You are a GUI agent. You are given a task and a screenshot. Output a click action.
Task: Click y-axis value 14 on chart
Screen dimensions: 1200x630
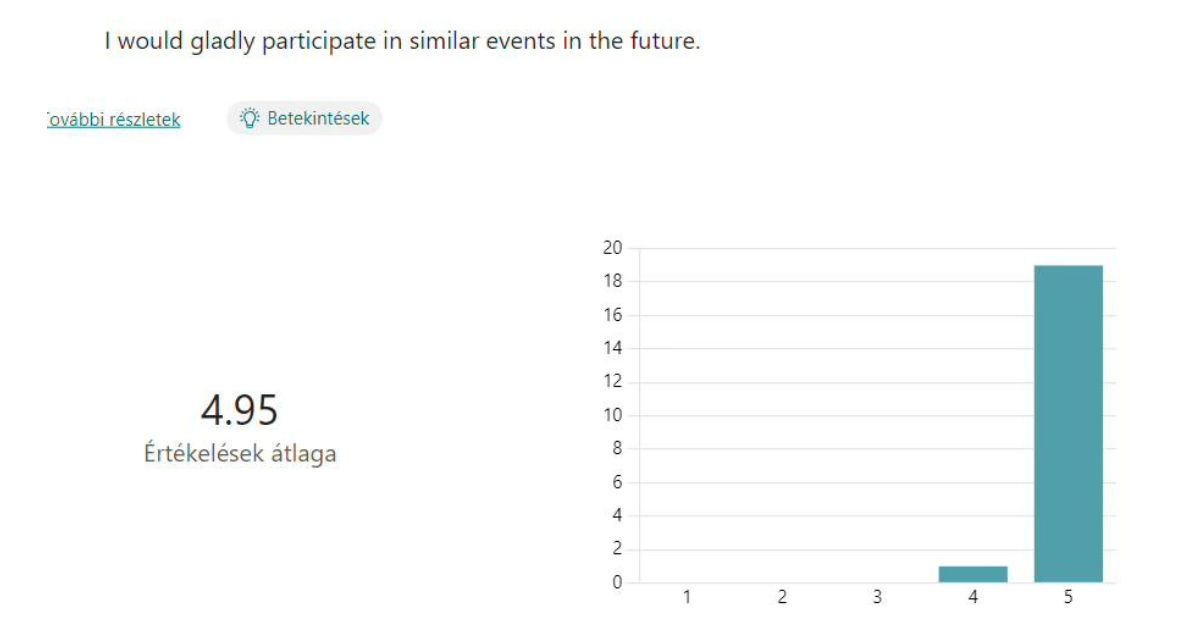(x=612, y=348)
